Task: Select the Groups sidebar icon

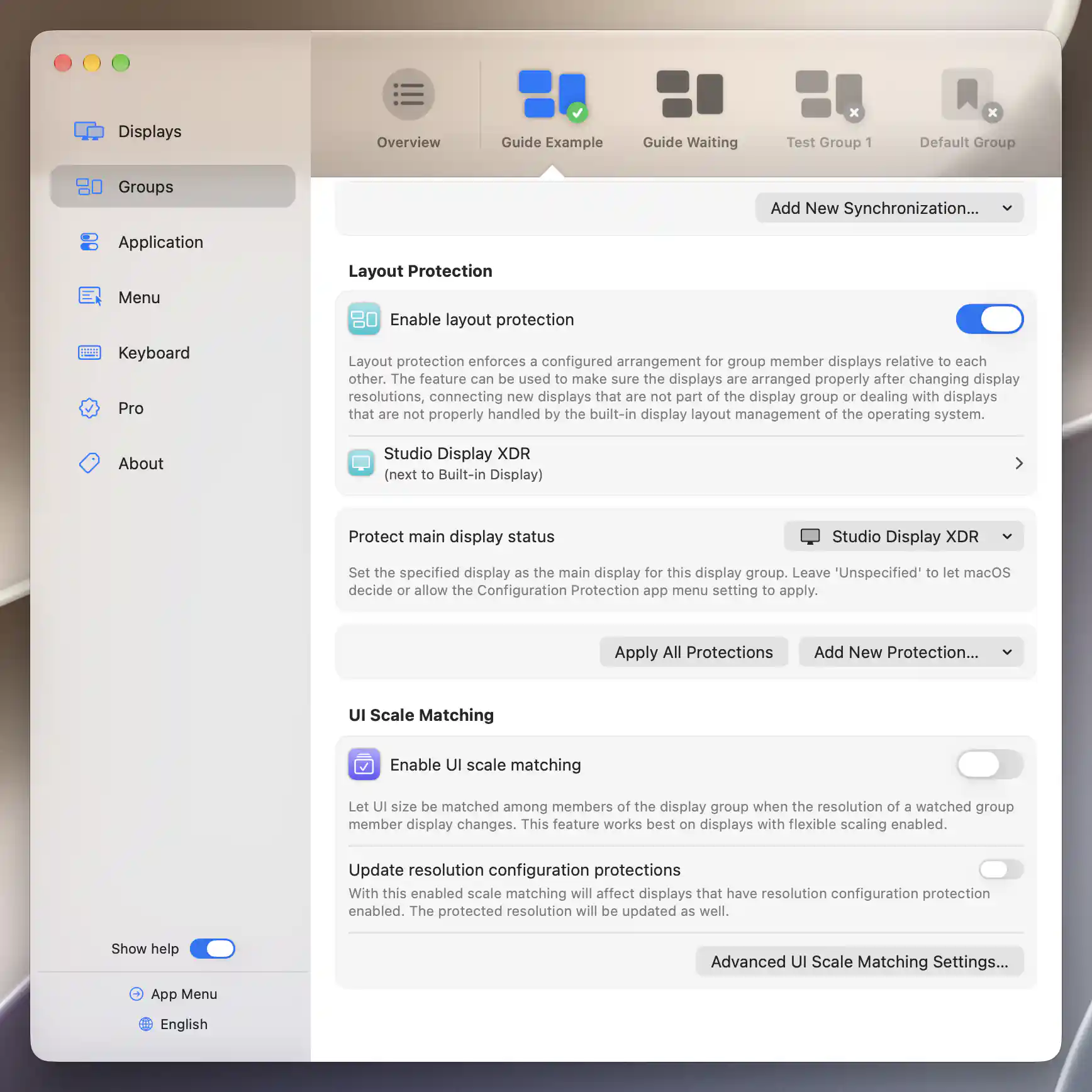Action: pos(89,187)
